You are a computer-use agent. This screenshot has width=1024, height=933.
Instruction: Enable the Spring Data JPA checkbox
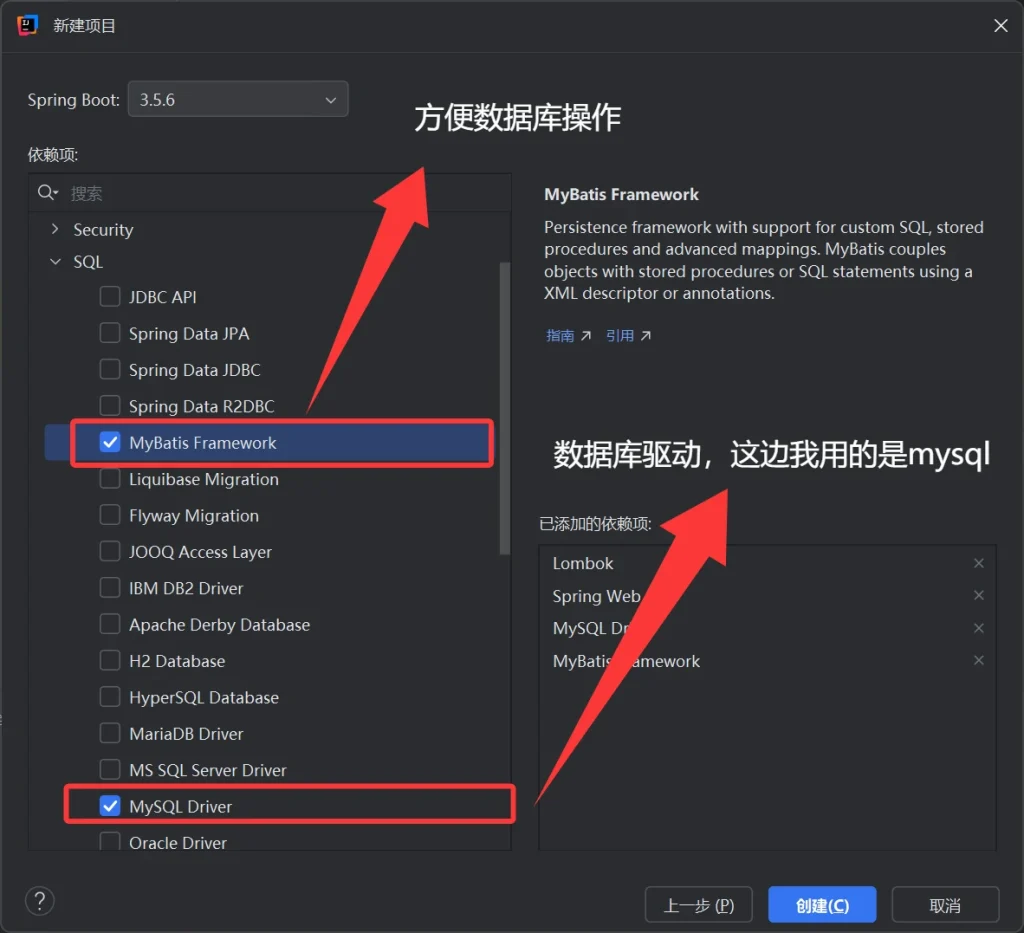(x=110, y=333)
